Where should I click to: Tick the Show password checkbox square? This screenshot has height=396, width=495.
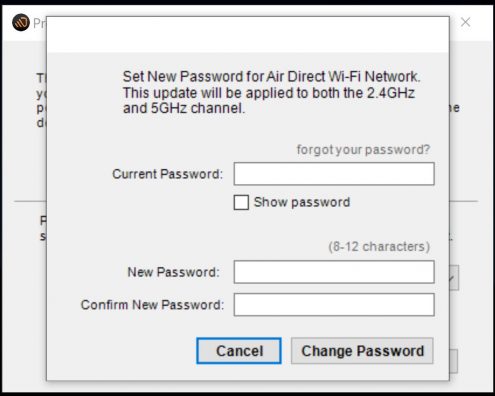(x=241, y=202)
